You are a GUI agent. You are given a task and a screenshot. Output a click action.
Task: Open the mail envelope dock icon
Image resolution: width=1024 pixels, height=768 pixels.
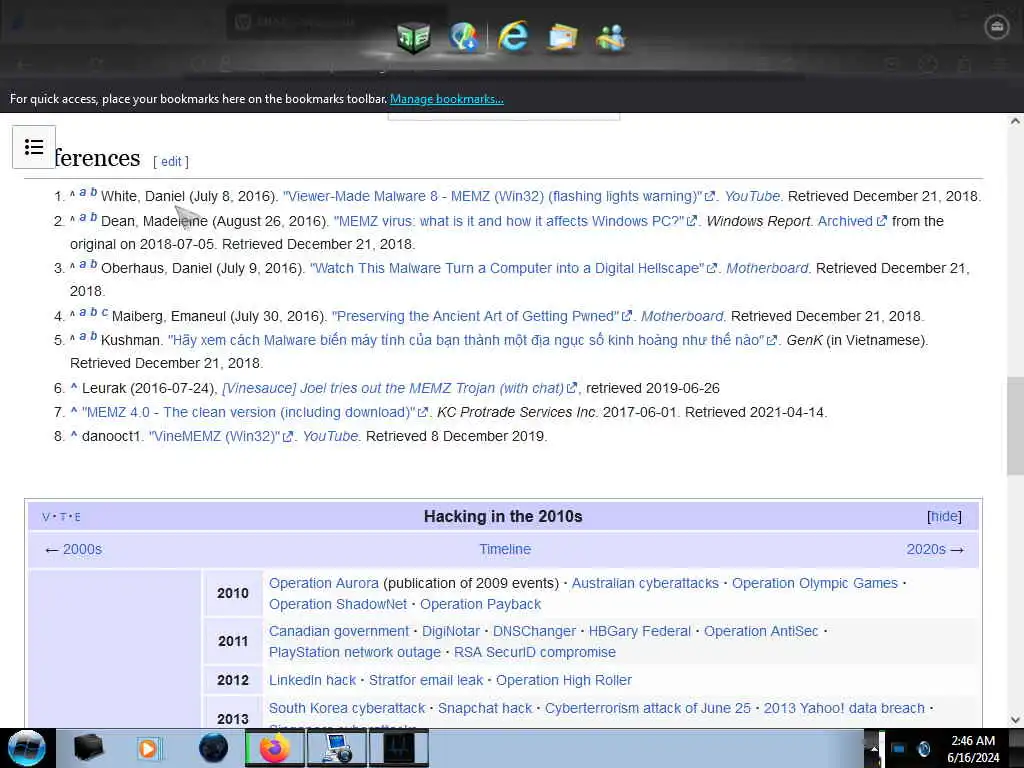562,37
